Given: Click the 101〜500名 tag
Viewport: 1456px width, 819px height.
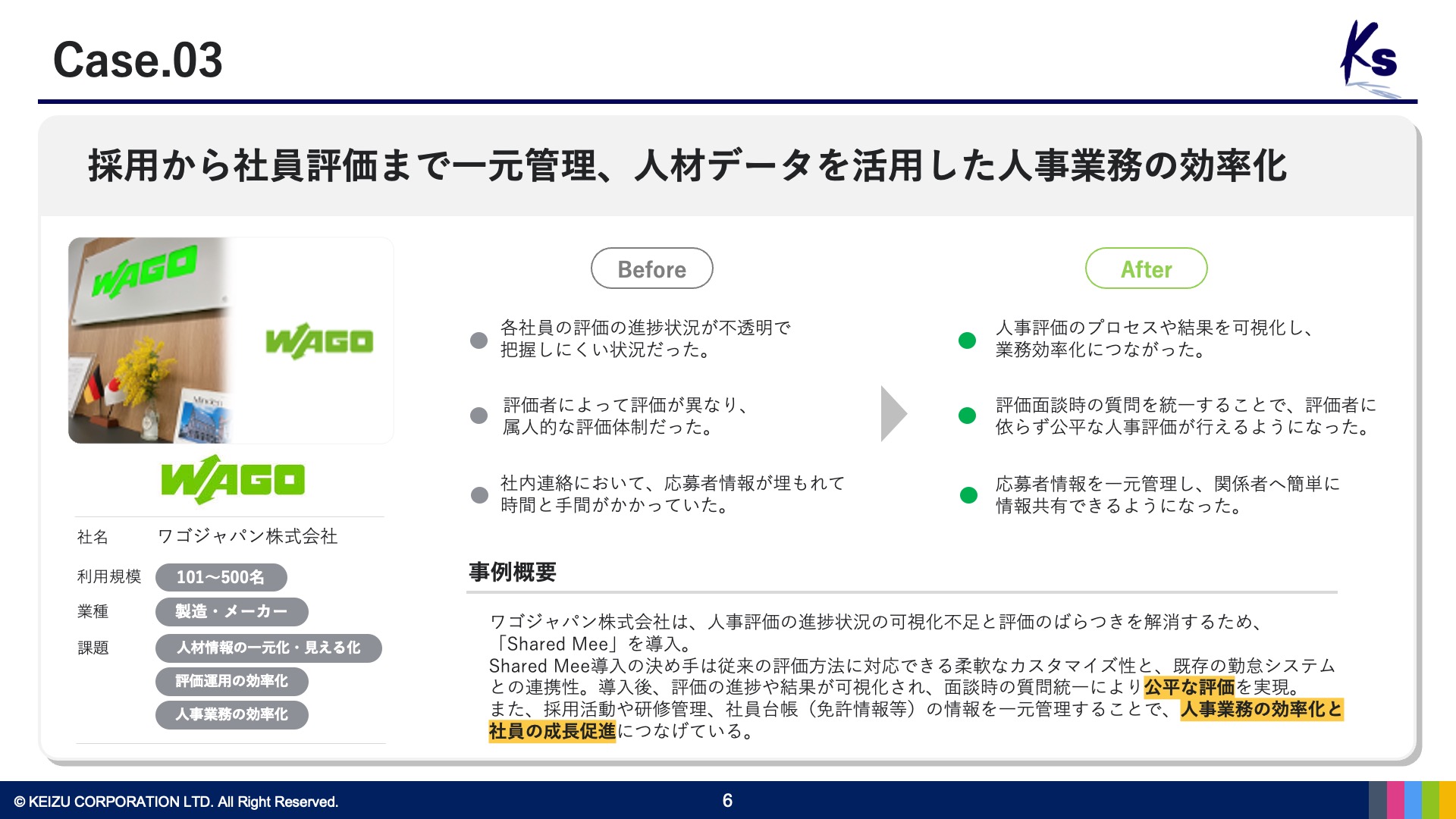Looking at the screenshot, I should click(x=221, y=577).
